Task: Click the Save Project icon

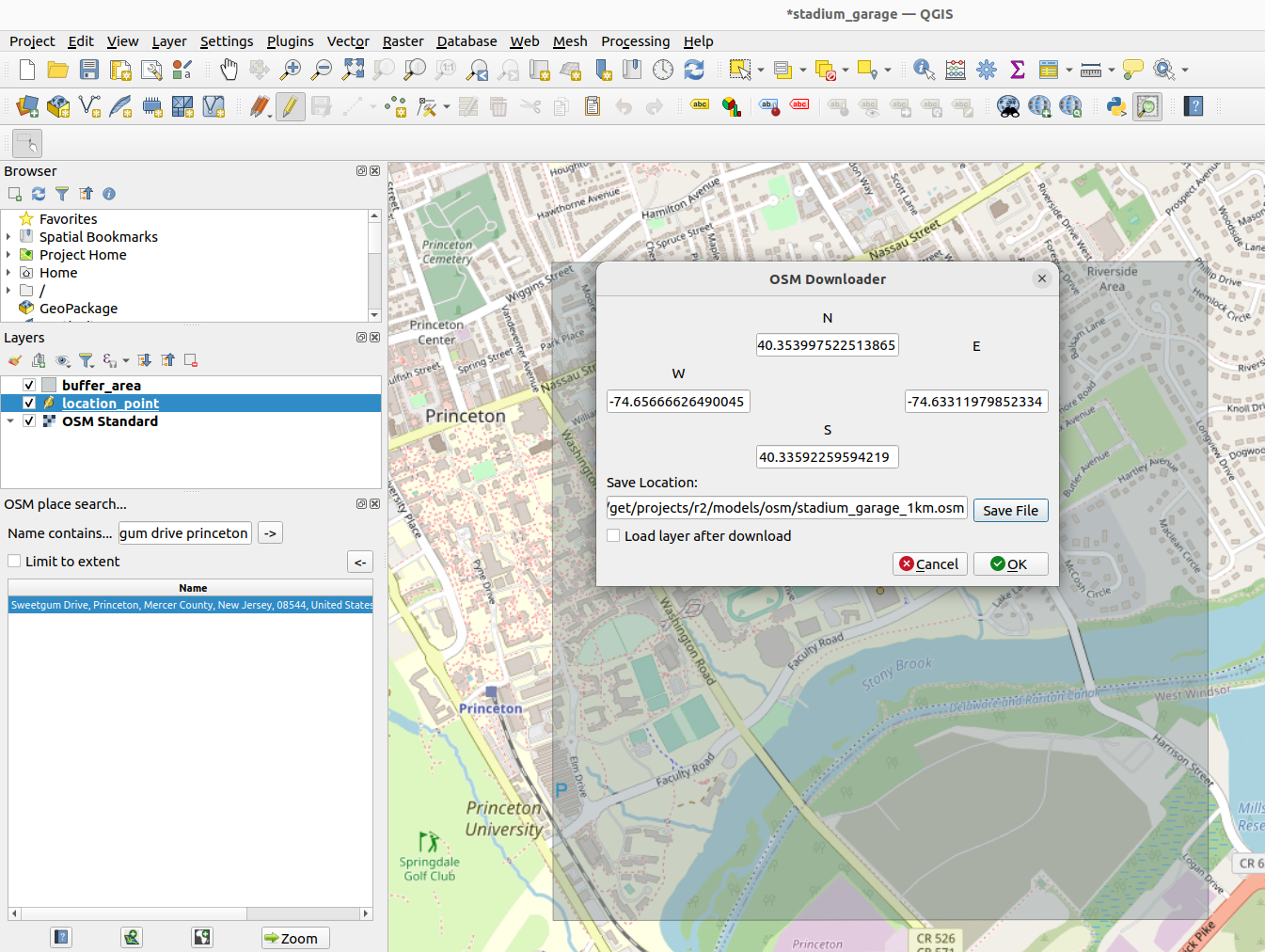Action: (x=89, y=70)
